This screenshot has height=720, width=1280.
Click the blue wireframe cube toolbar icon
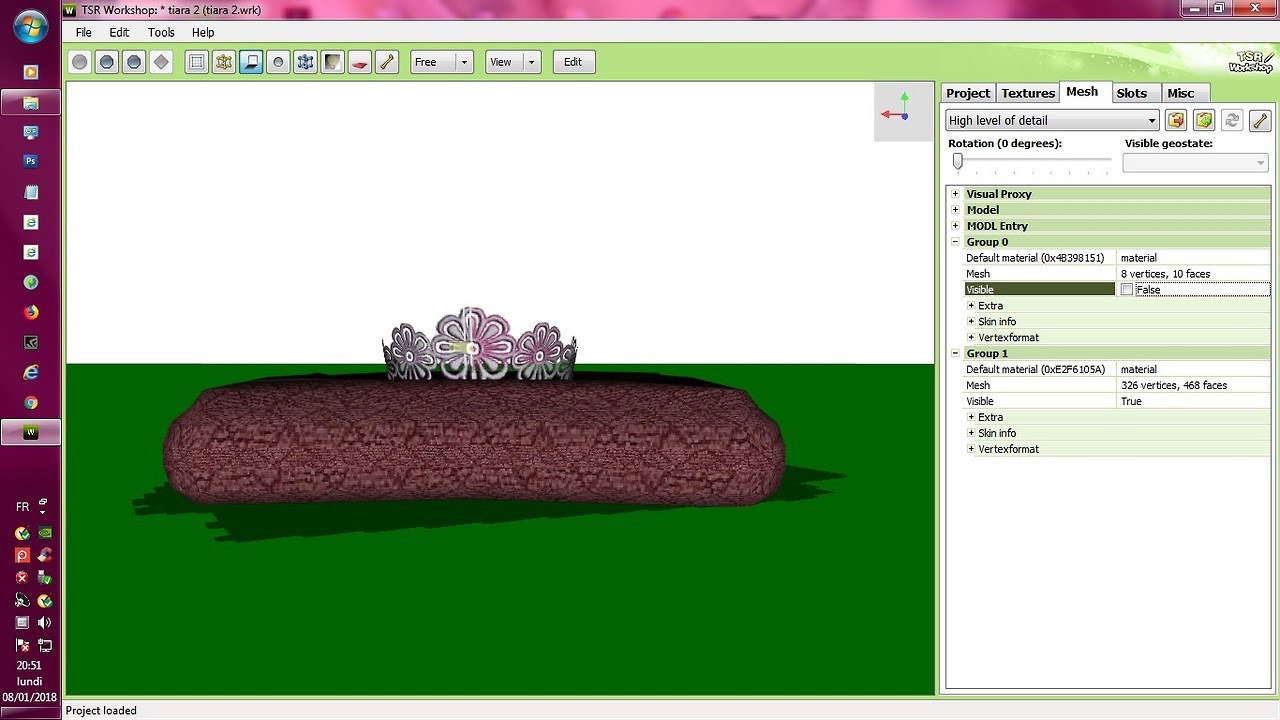(305, 62)
